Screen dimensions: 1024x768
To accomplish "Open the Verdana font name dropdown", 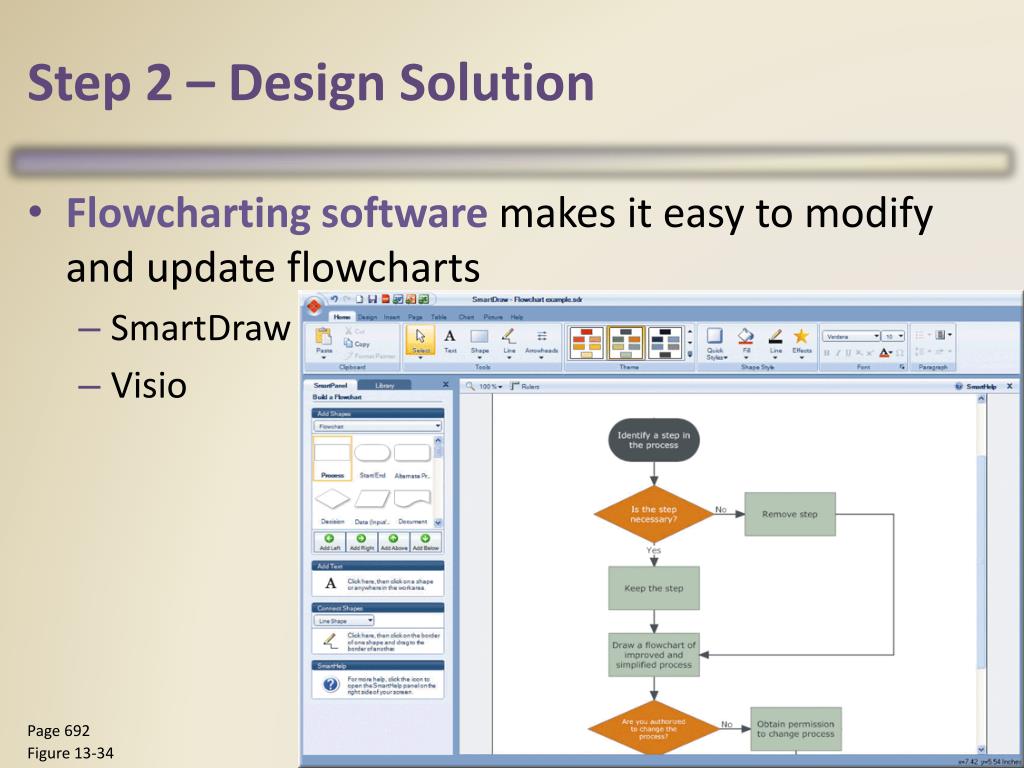I will pos(851,336).
